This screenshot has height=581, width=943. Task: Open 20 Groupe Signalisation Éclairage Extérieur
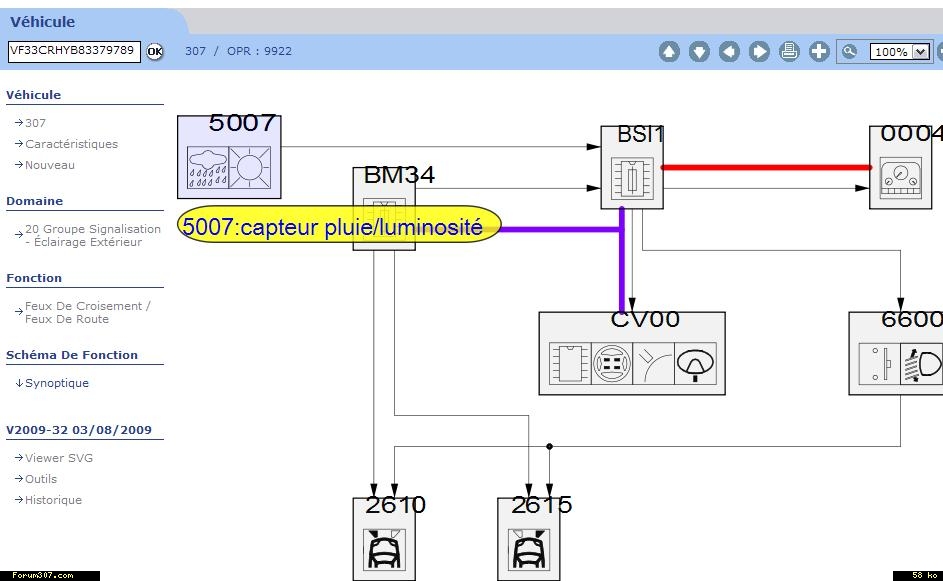(x=93, y=235)
